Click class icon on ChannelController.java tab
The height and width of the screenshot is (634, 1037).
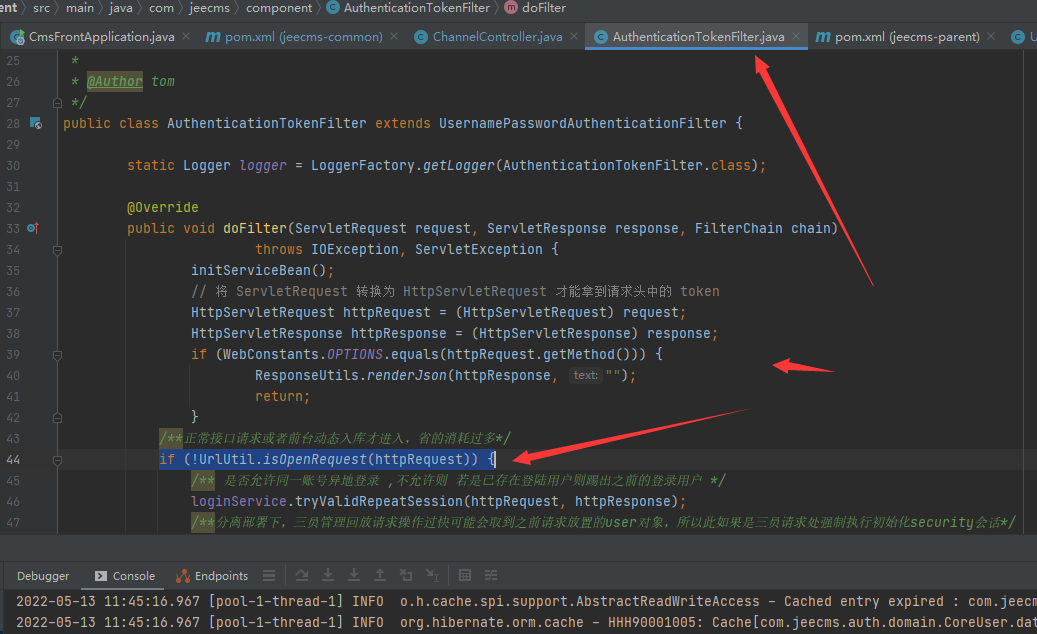tap(421, 36)
